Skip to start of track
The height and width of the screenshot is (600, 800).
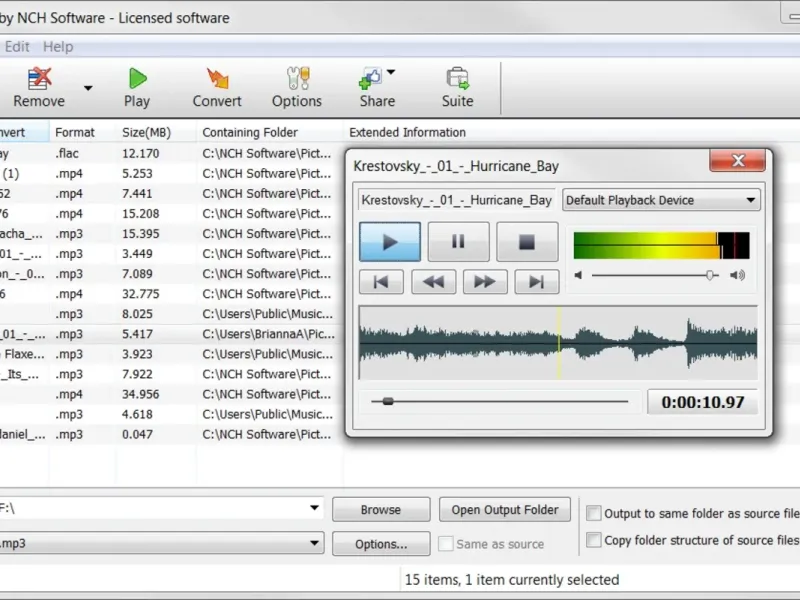pos(381,282)
